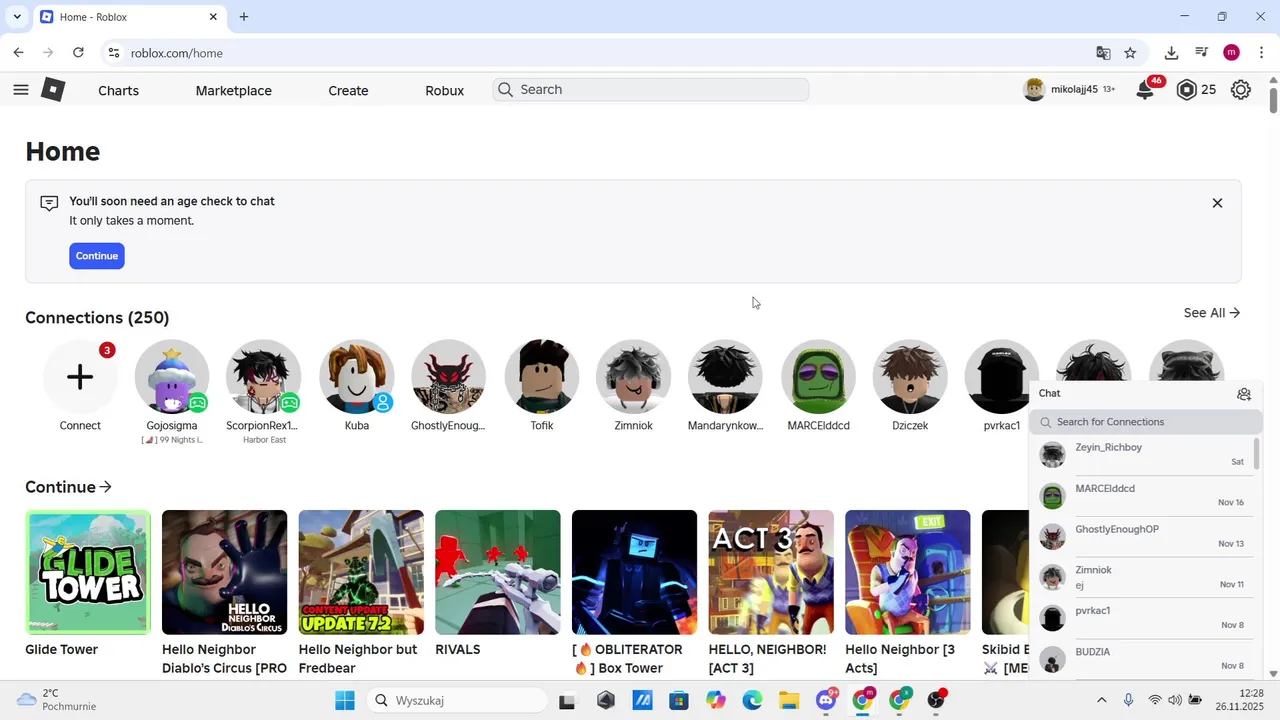This screenshot has height=720, width=1280.
Task: Open the clock showing 12:28
Action: [1239, 700]
